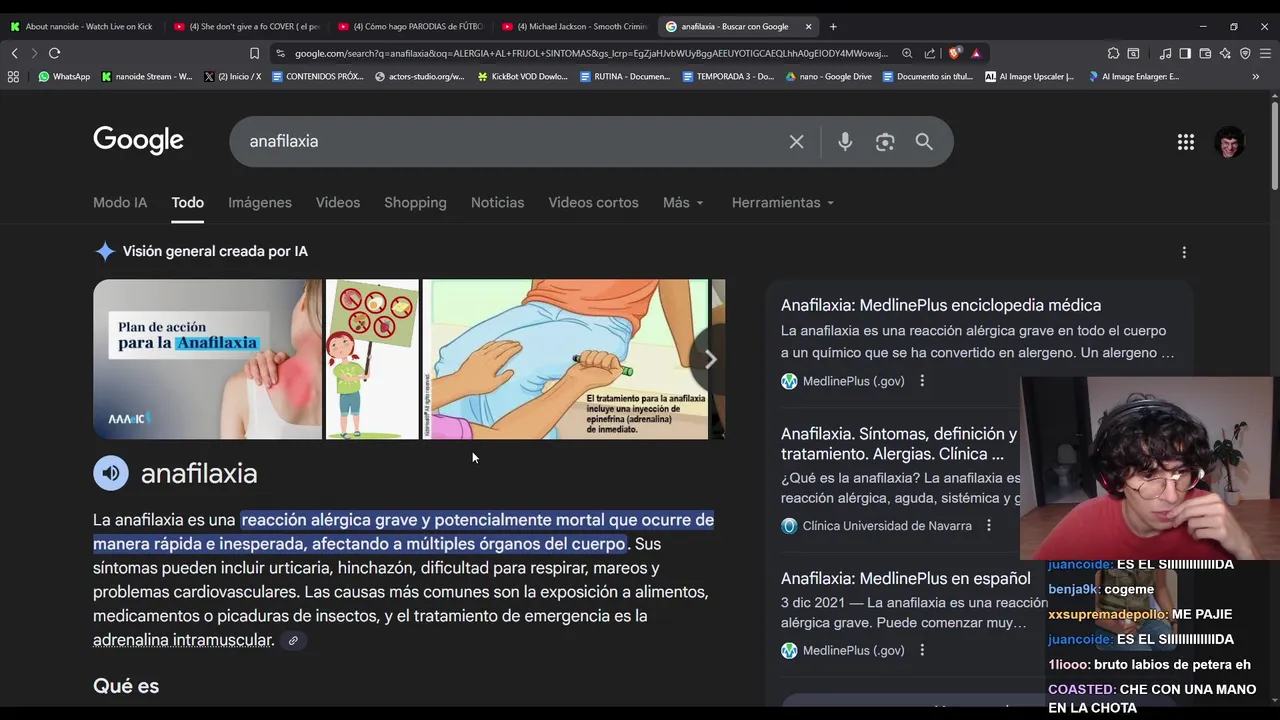Select the Shopping tab
1280x720 pixels.
415,202
